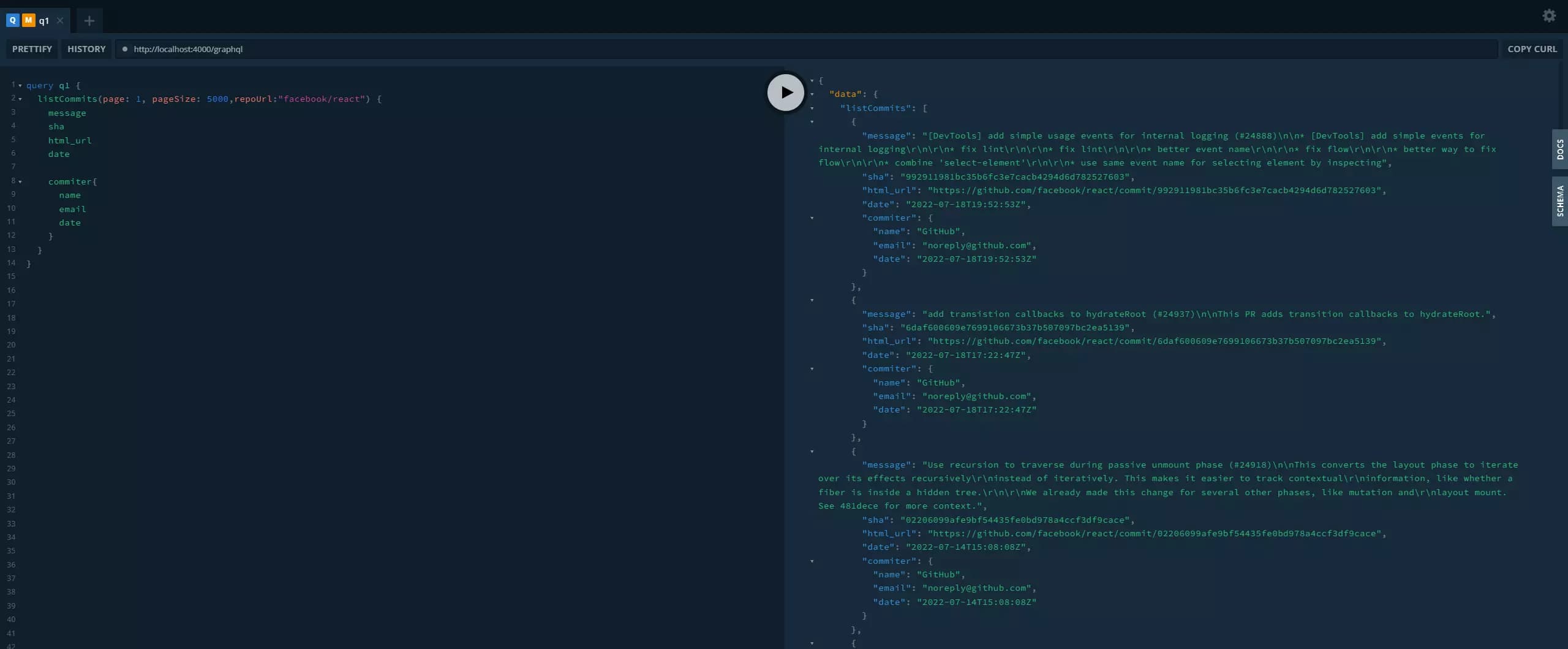Click the 'email' field in the query
Image resolution: width=1568 pixels, height=649 pixels.
pos(73,209)
